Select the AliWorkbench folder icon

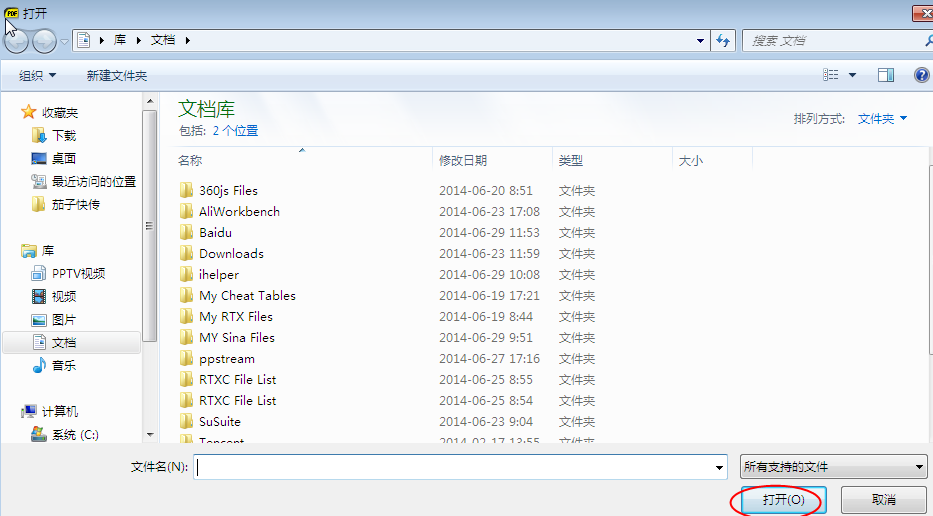tap(186, 211)
